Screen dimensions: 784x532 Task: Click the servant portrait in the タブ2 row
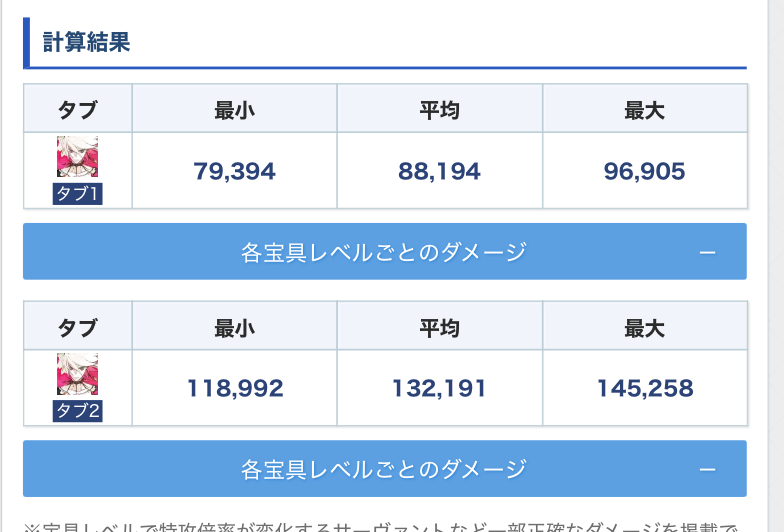[77, 374]
